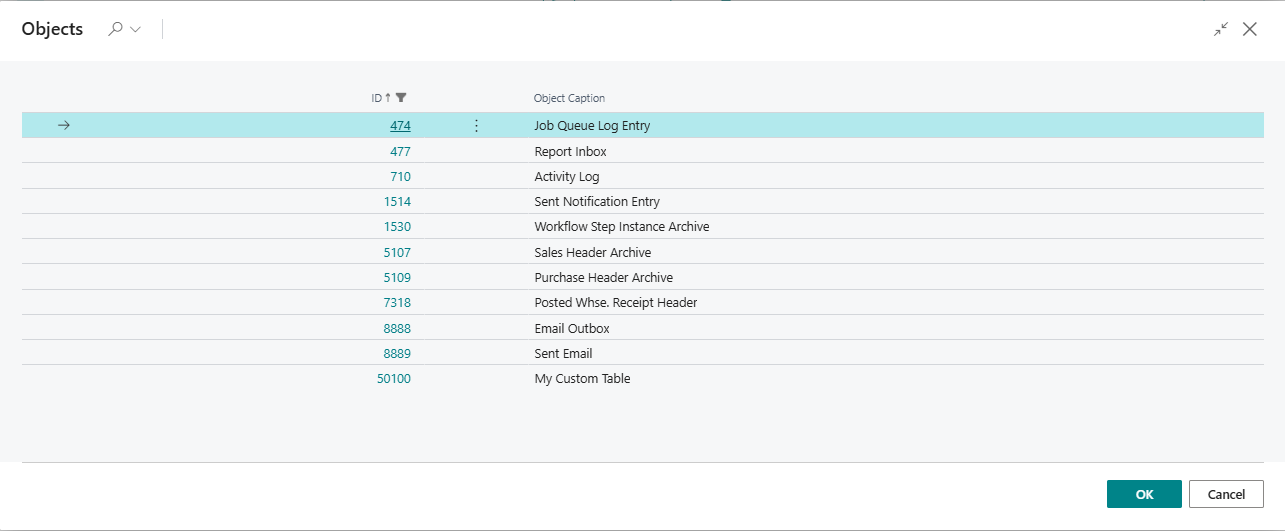Confirm selection with the OK button
Viewport: 1285px width, 531px height.
click(x=1144, y=494)
